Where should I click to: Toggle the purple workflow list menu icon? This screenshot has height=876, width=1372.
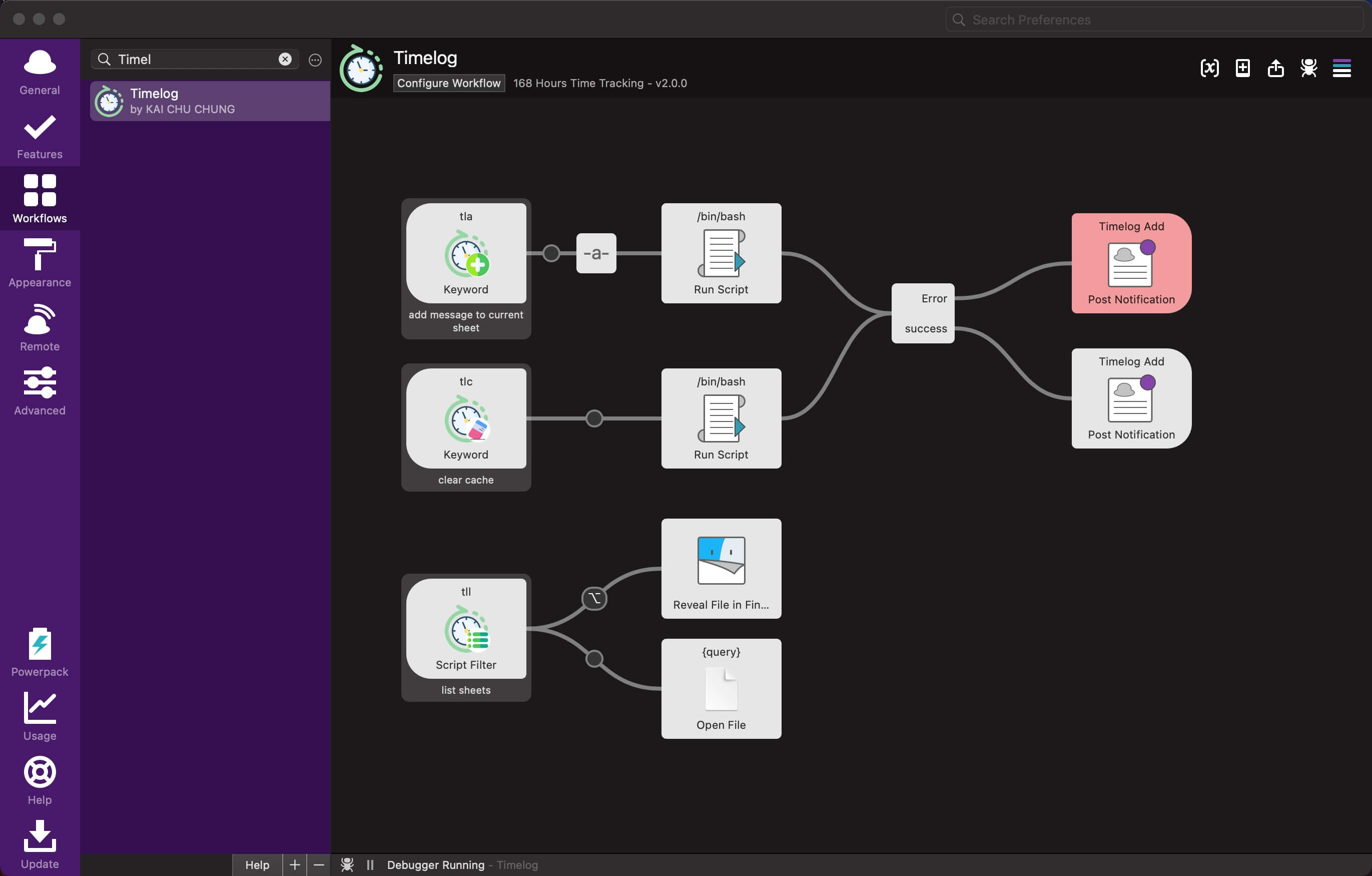pos(1341,69)
